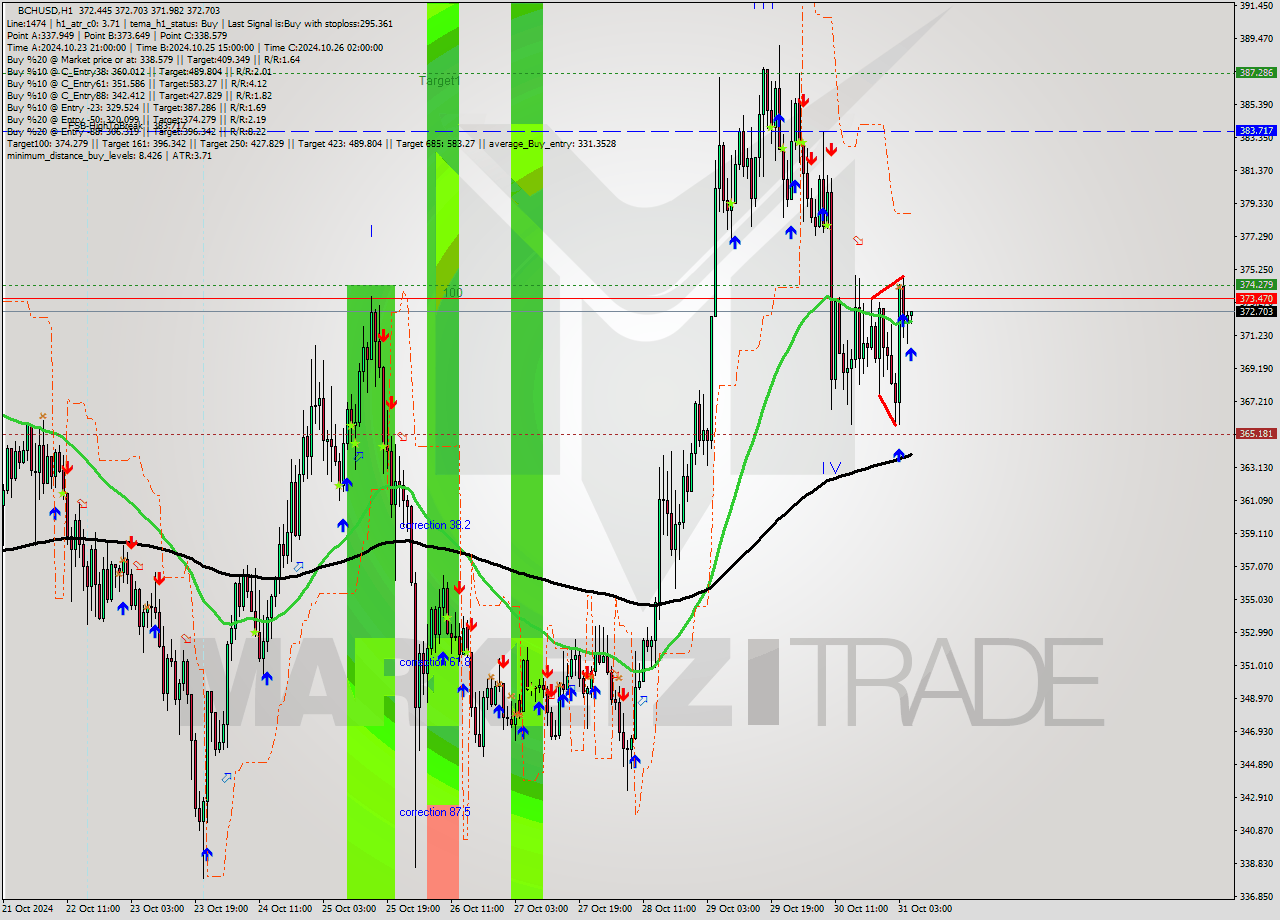Click the black 372.703 current price tag
This screenshot has width=1280, height=920.
pyautogui.click(x=1256, y=311)
